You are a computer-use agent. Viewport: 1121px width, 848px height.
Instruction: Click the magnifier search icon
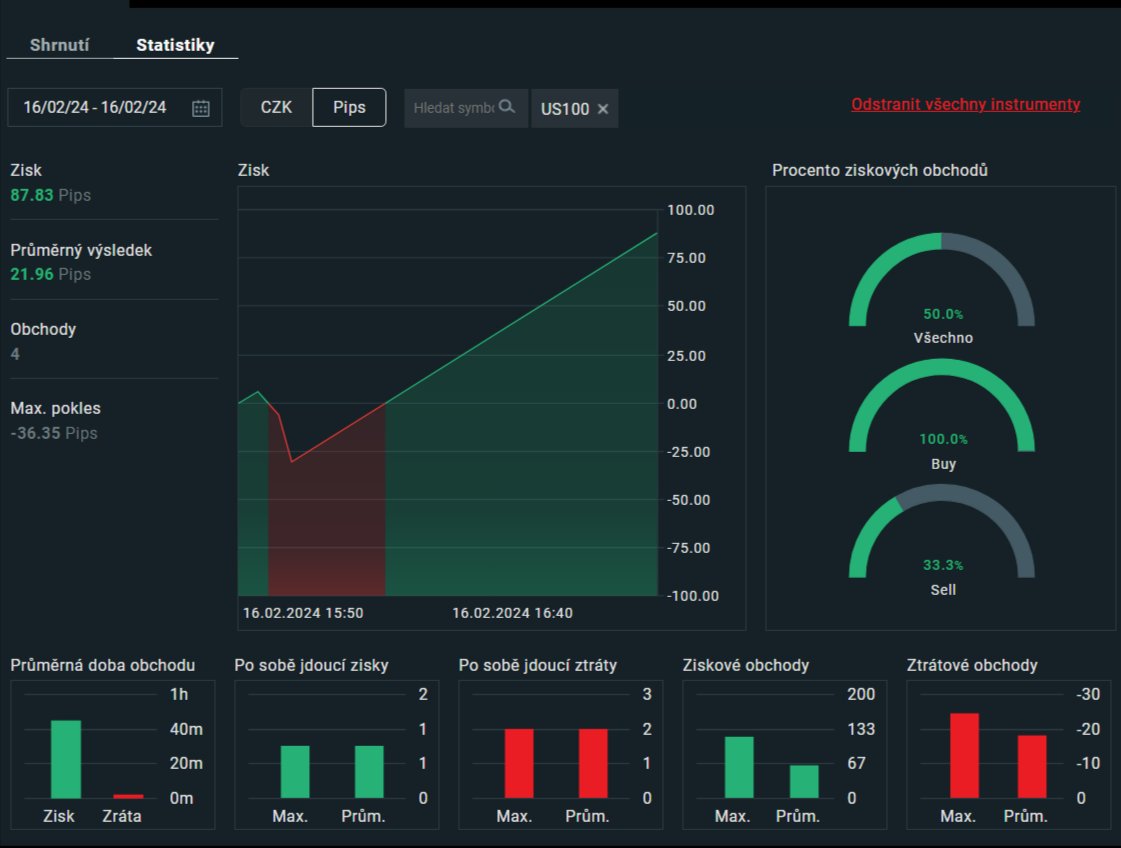(x=507, y=107)
